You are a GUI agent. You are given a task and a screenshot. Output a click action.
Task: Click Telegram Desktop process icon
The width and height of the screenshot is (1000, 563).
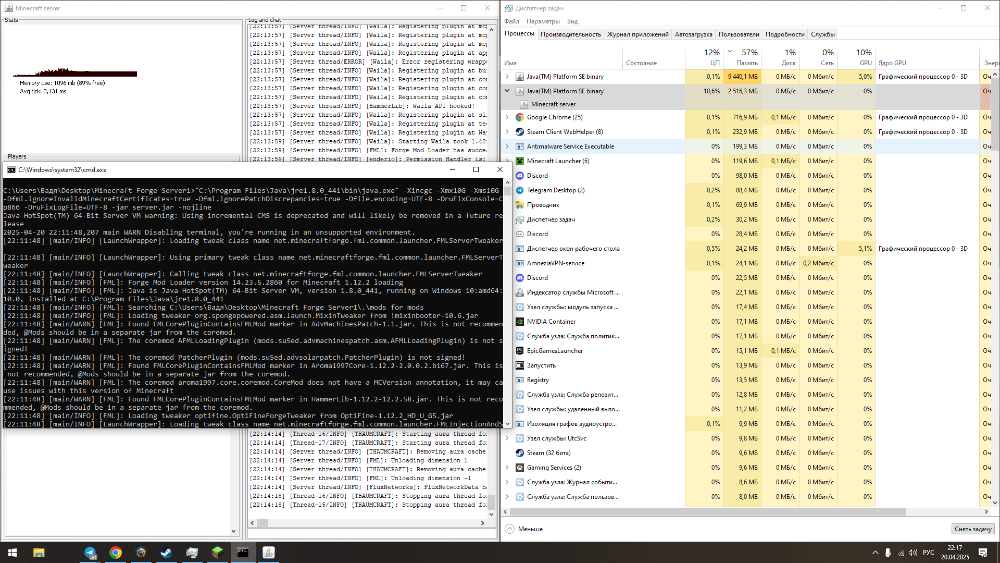click(520, 191)
